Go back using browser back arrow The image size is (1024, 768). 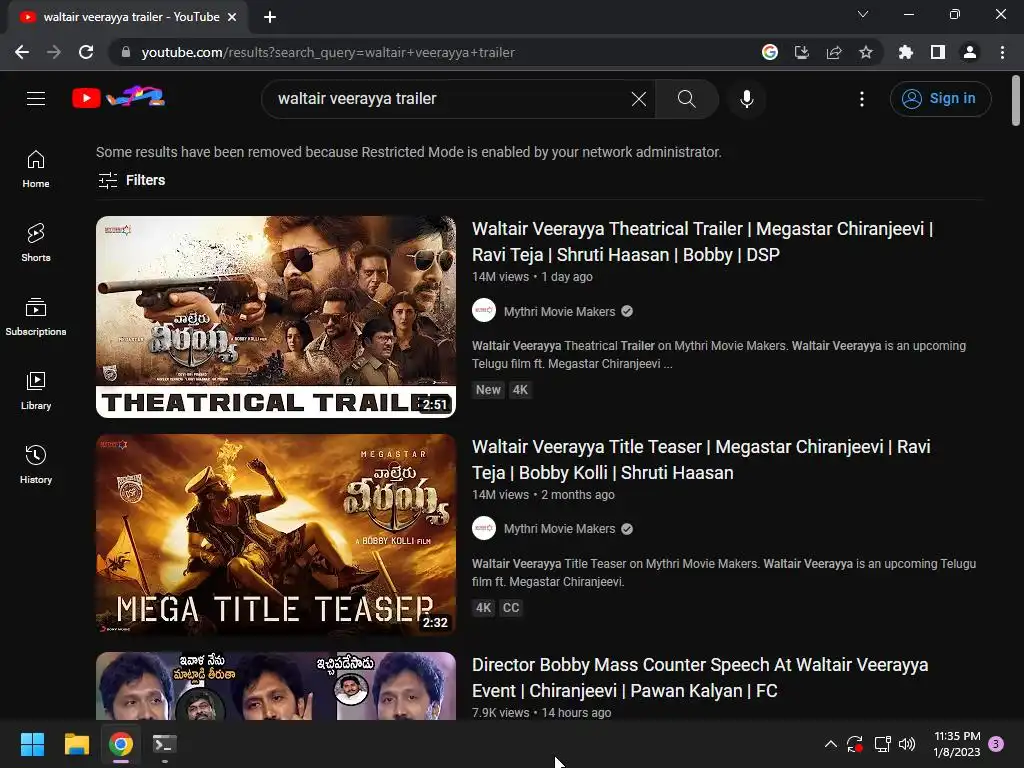[x=22, y=52]
